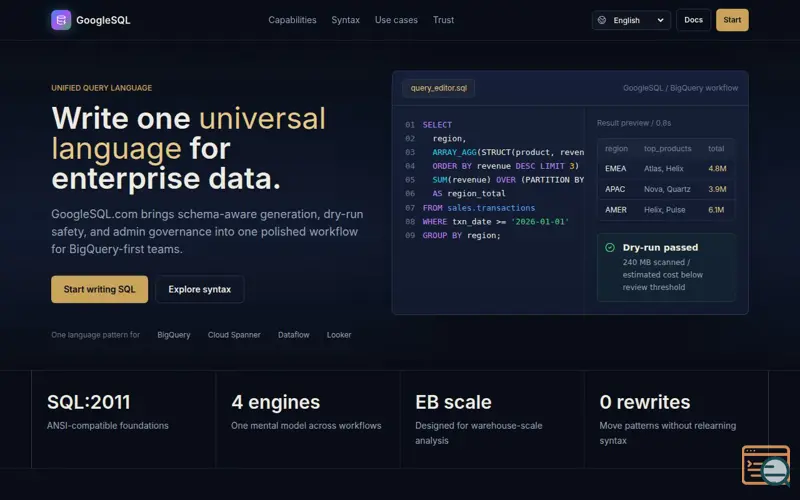The image size is (800, 500).
Task: Click the green check icon beside Dry-run passed
Action: coord(610,247)
